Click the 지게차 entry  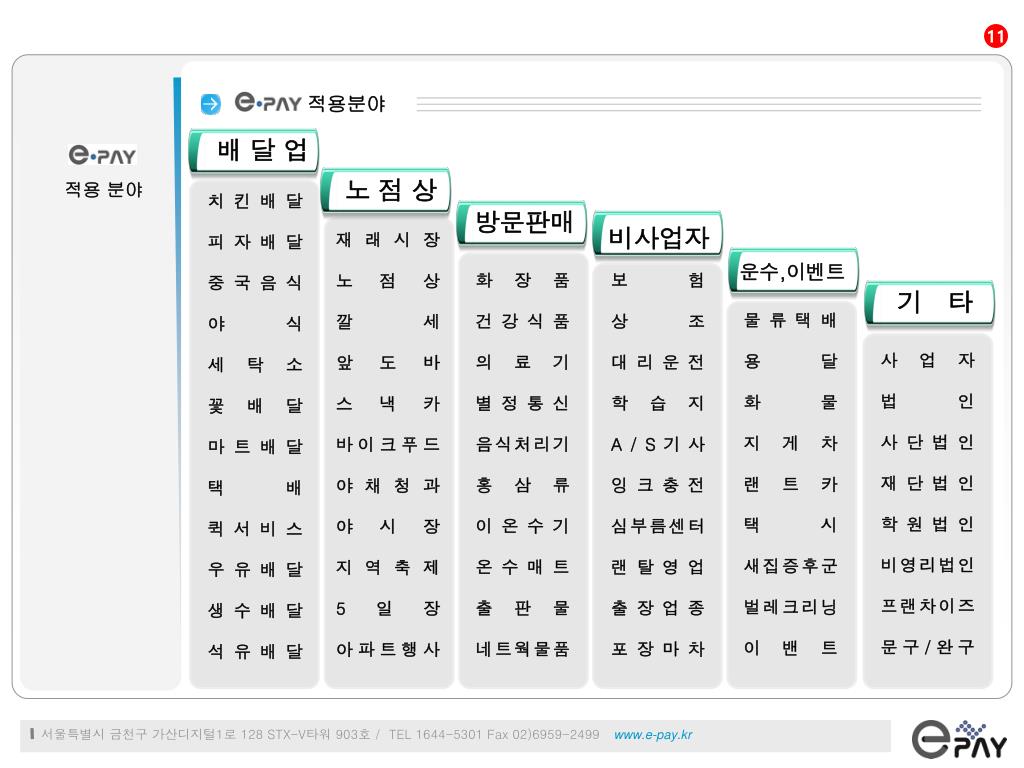tap(790, 443)
